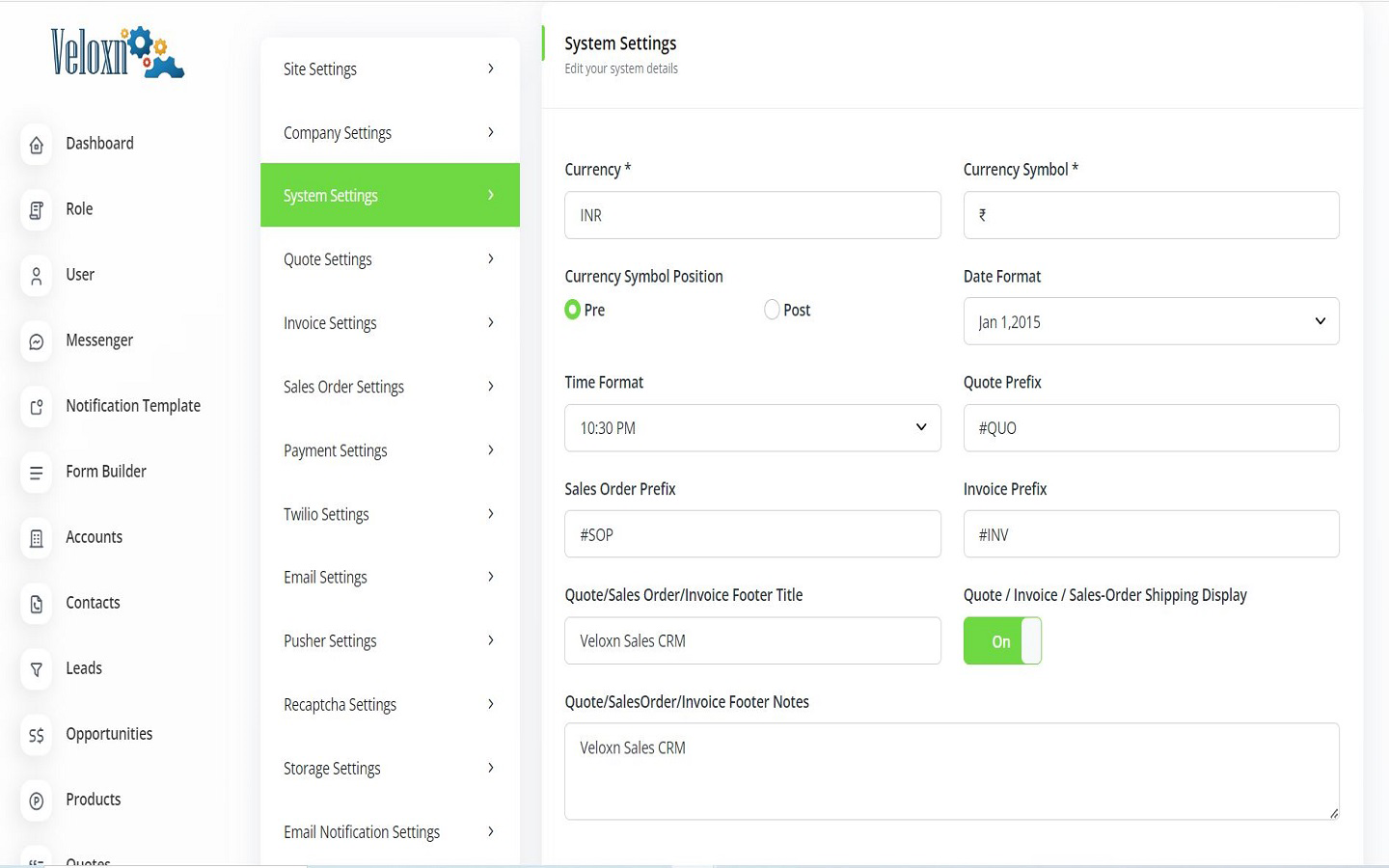Click the Role icon in sidebar
The image size is (1389, 868).
(37, 210)
